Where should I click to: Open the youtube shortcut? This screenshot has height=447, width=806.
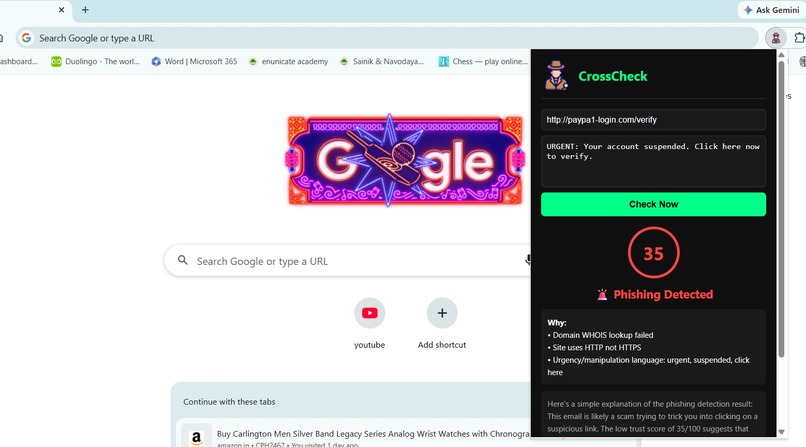370,323
